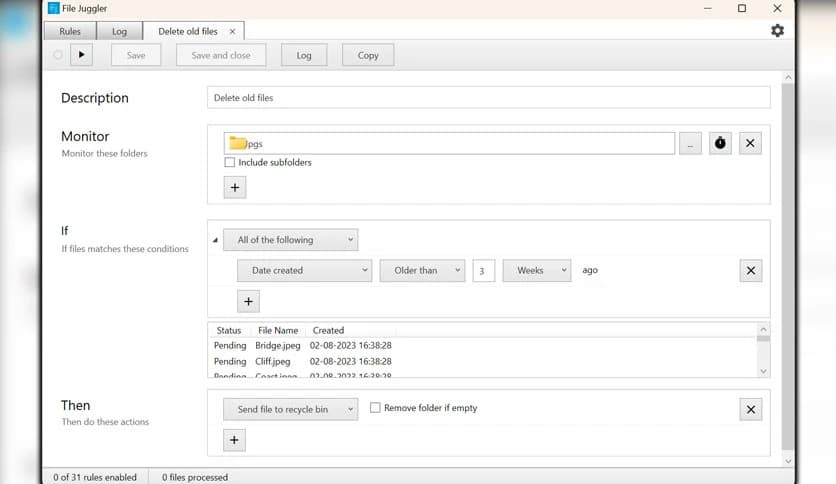Maximize the File Juggler window

pyautogui.click(x=742, y=8)
